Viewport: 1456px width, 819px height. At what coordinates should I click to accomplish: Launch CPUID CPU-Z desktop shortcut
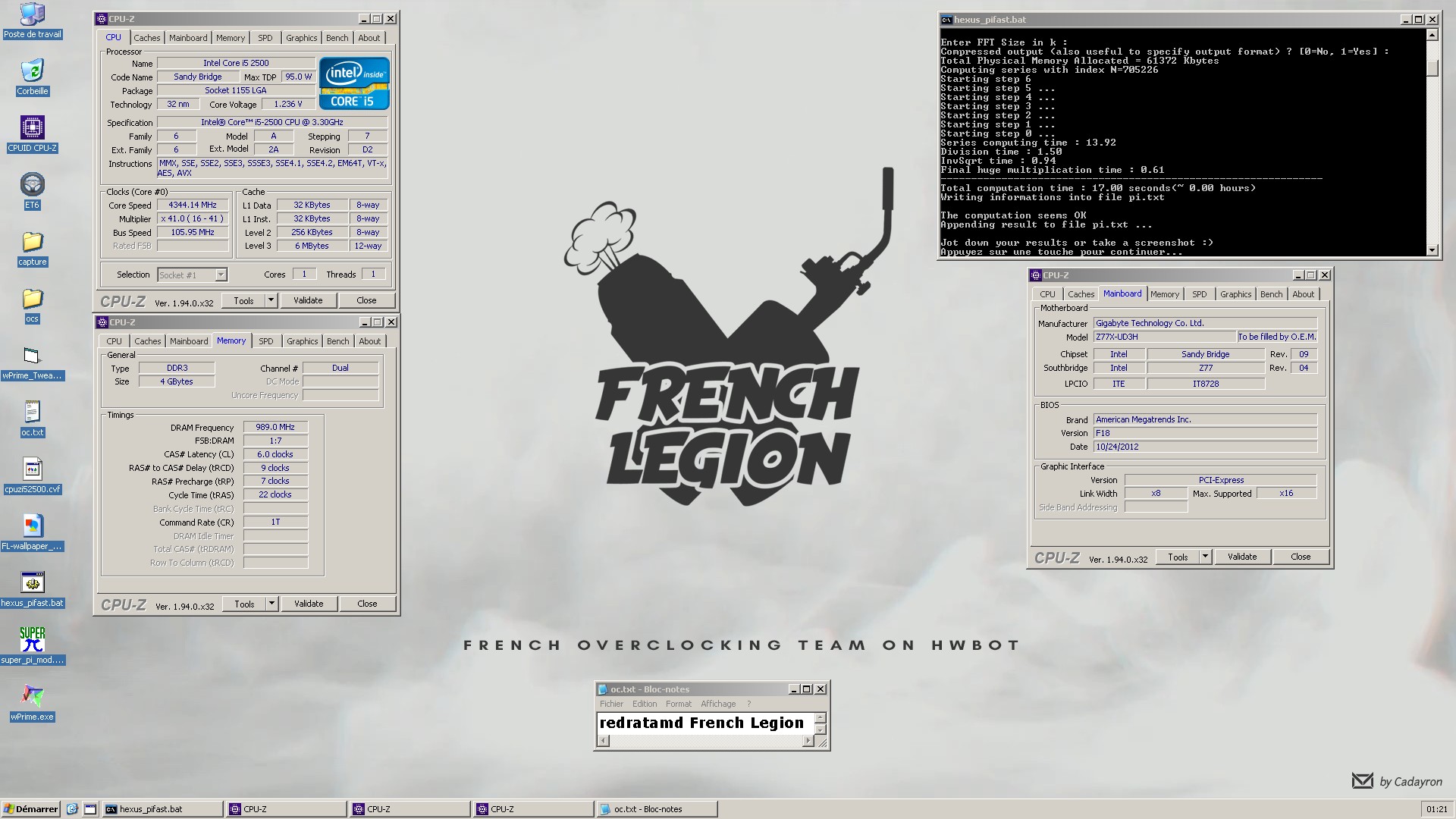(32, 134)
